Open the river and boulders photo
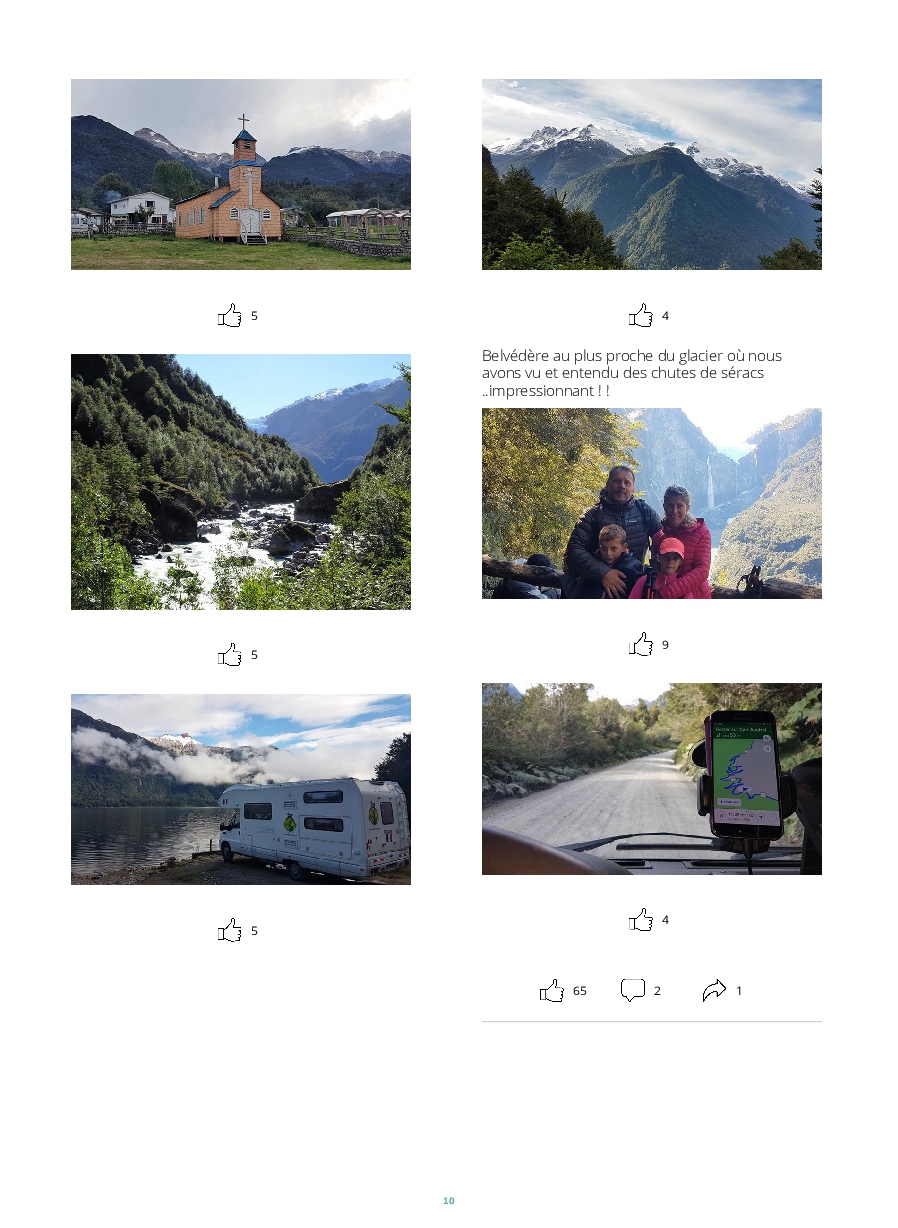The width and height of the screenshot is (898, 1228). pos(241,482)
